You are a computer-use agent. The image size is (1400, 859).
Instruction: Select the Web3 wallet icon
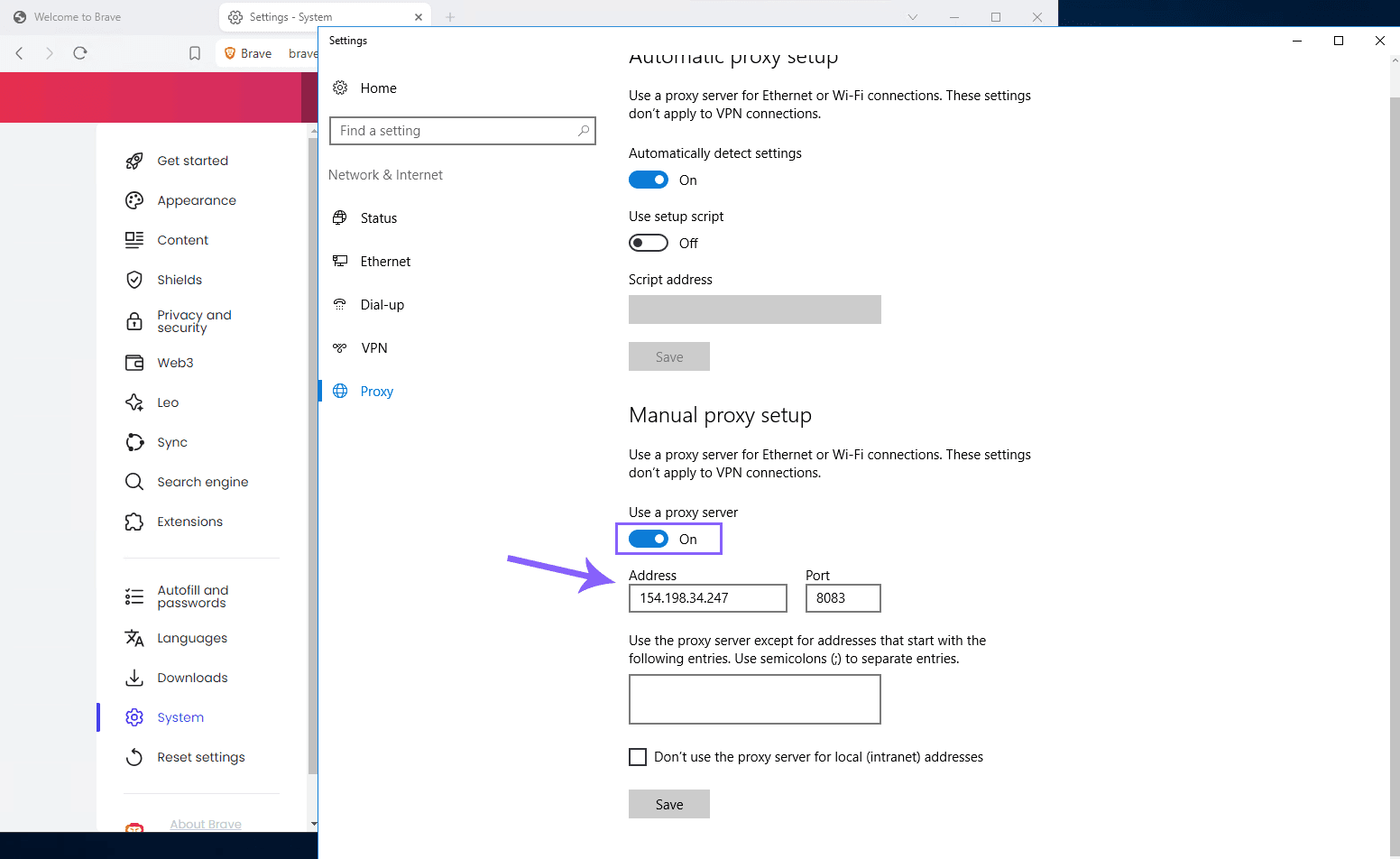134,363
